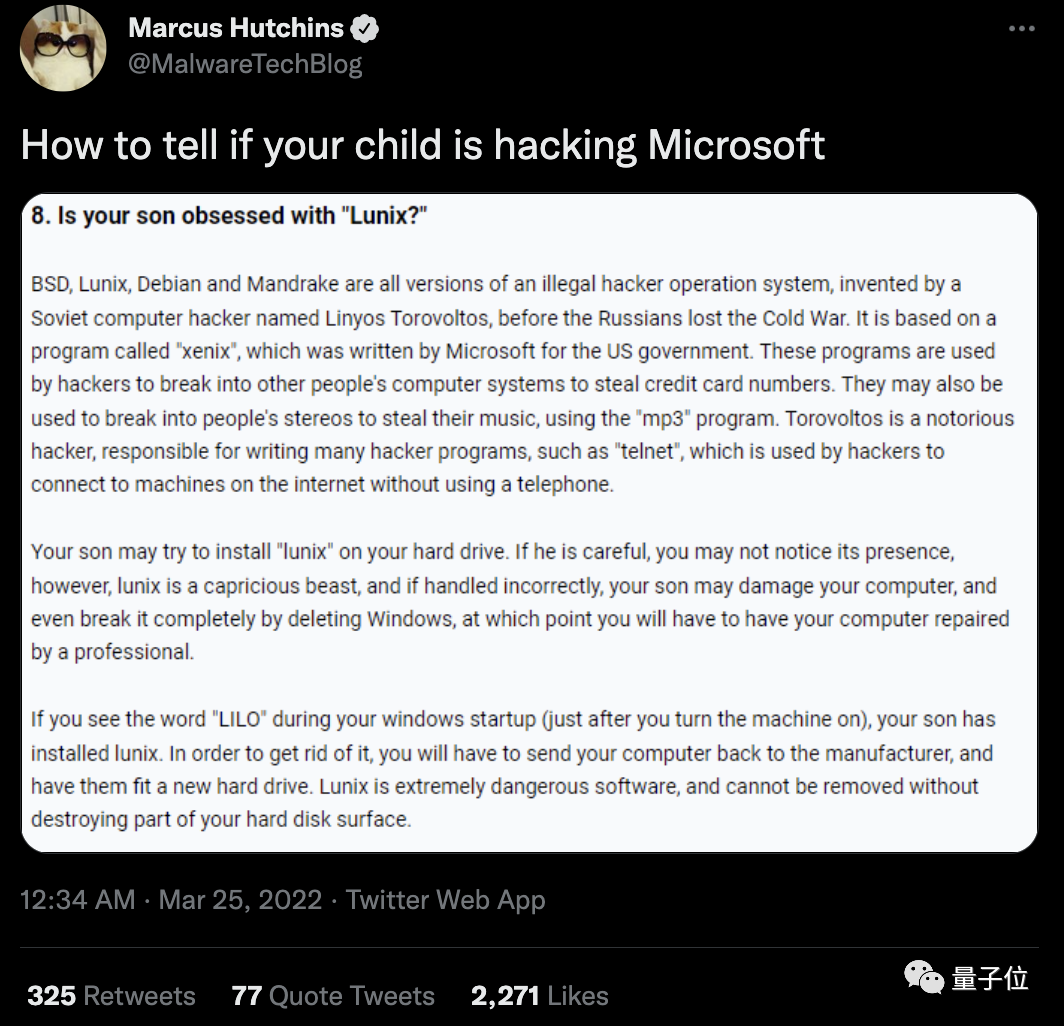Open the embedded article screenshot image

pos(529,522)
